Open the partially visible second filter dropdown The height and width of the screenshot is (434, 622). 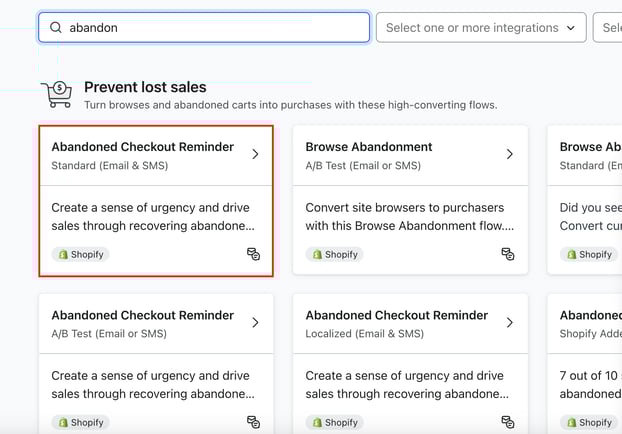tap(608, 28)
